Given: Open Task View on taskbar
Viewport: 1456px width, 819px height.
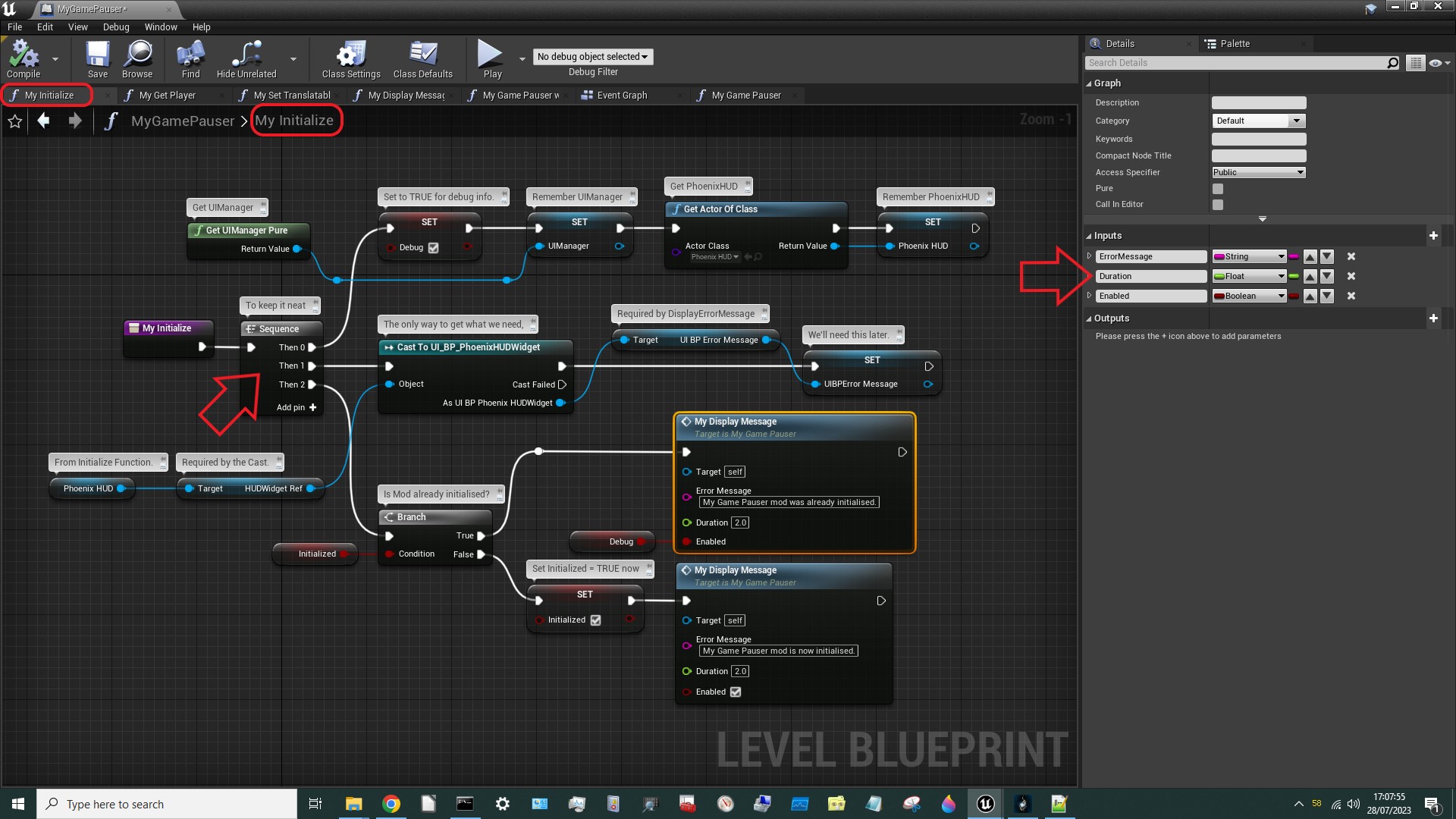Looking at the screenshot, I should click(315, 804).
